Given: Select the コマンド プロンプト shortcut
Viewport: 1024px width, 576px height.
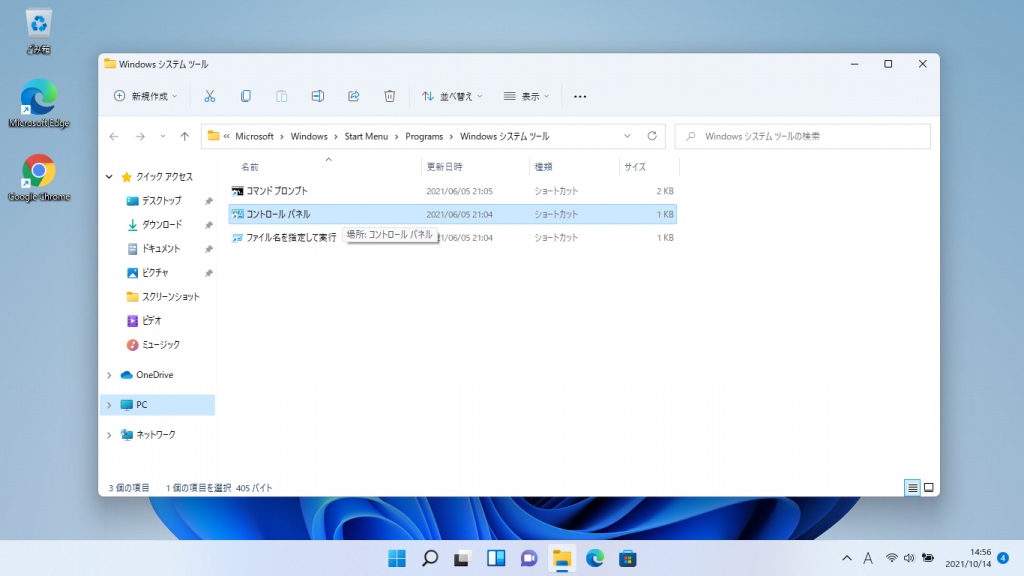Looking at the screenshot, I should pos(453,191).
